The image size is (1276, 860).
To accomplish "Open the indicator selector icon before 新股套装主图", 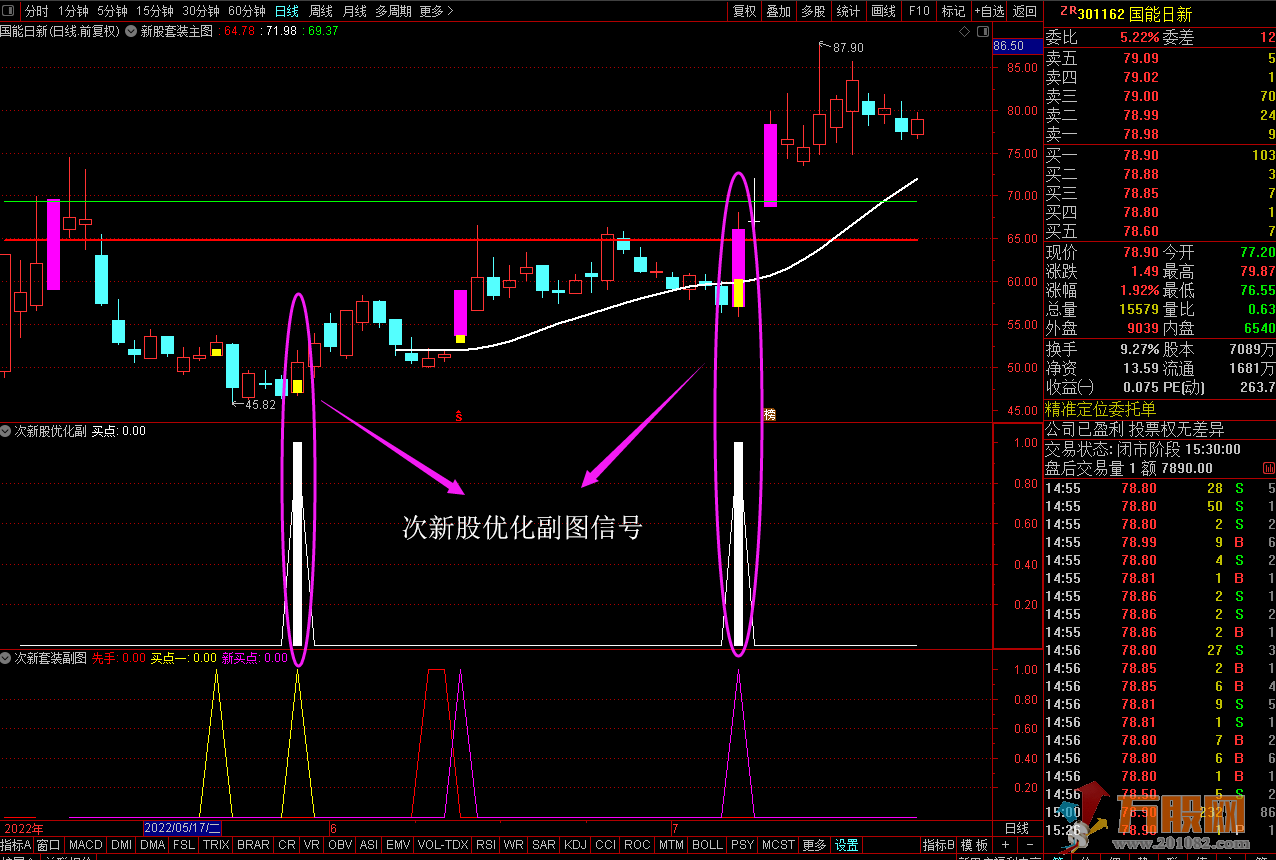I will click(130, 31).
